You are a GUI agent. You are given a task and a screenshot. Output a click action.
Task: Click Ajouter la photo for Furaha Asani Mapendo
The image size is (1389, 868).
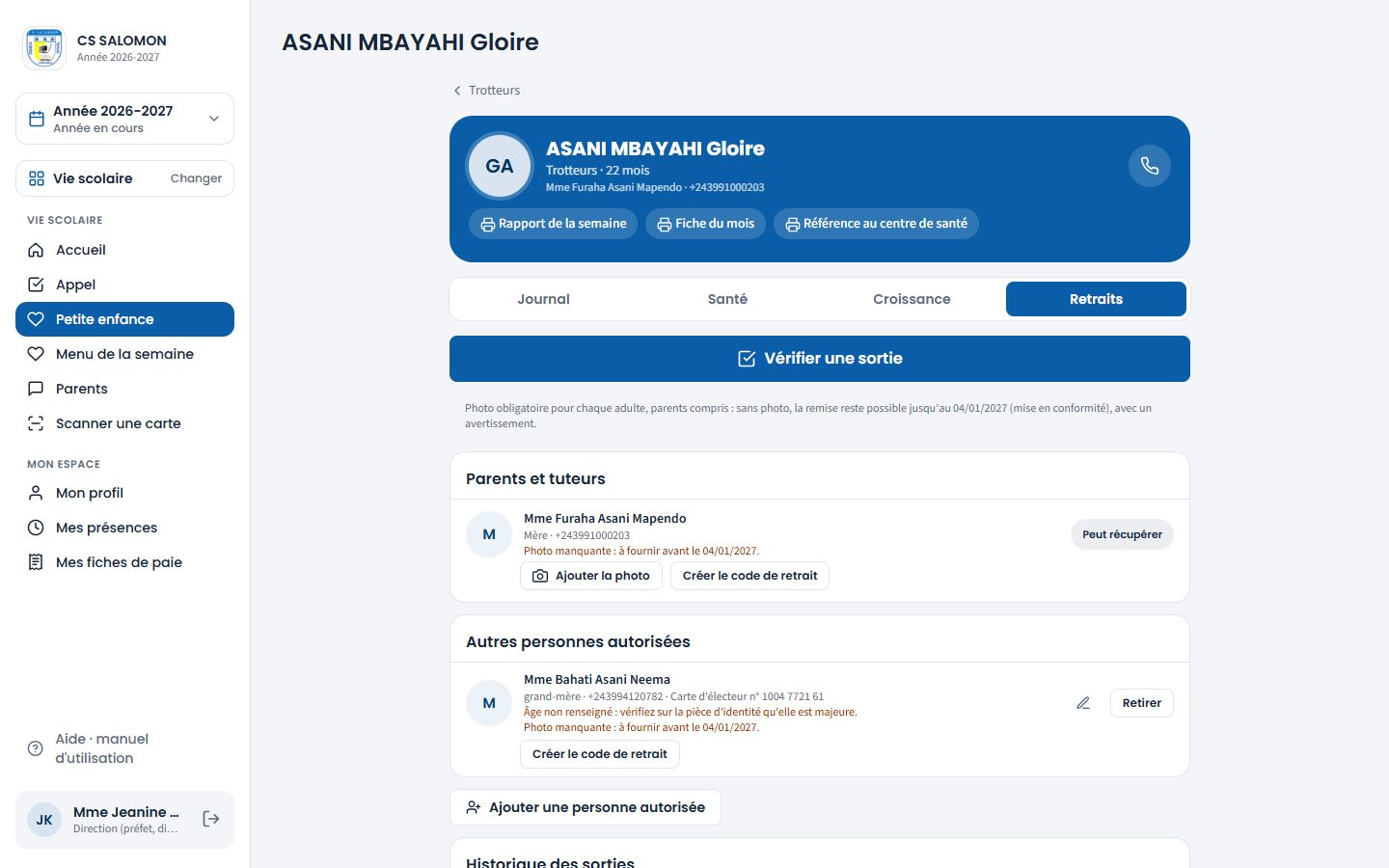[591, 576]
